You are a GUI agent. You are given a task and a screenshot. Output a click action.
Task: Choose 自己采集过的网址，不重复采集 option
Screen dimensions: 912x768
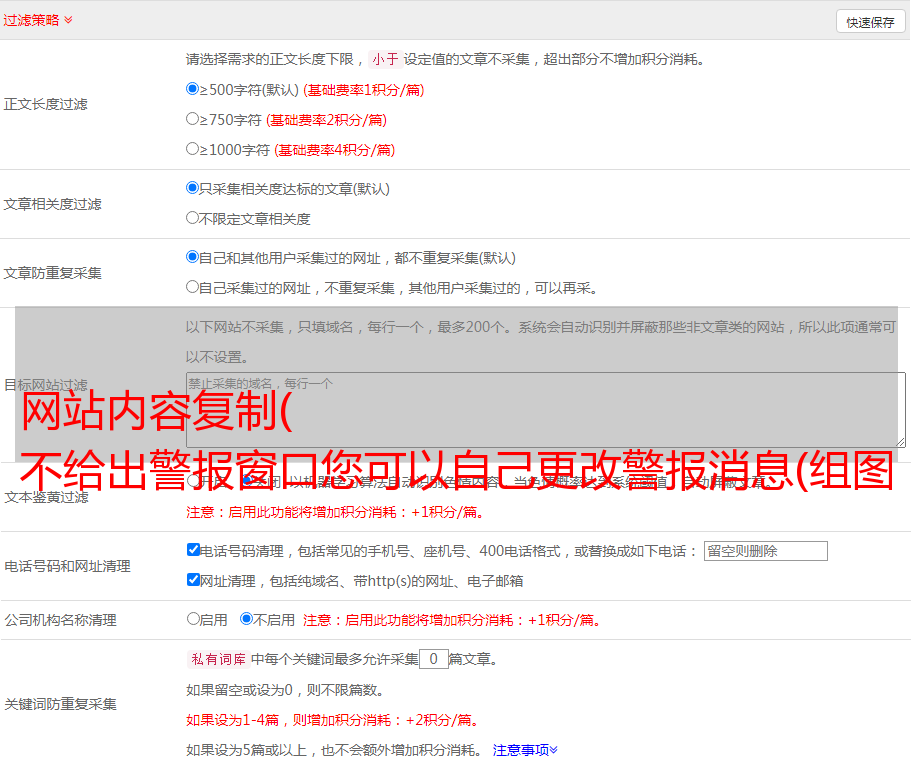tap(192, 287)
